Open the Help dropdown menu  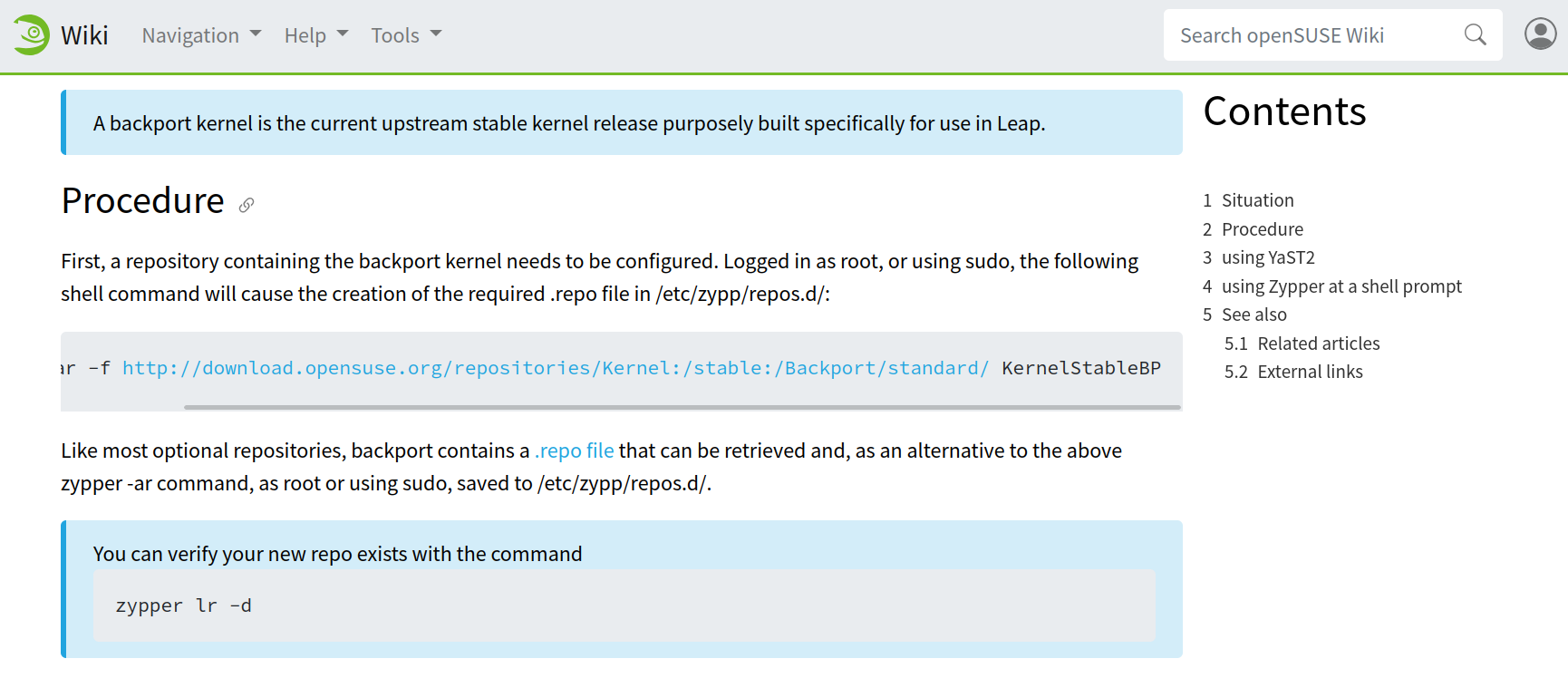click(x=316, y=35)
